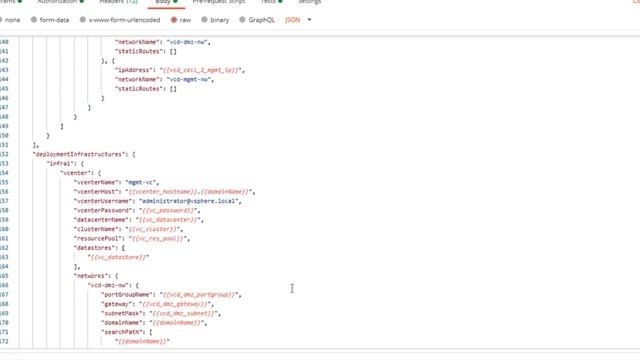
Task: Click the {{vc_res_pool}} variable
Action: click(158, 239)
